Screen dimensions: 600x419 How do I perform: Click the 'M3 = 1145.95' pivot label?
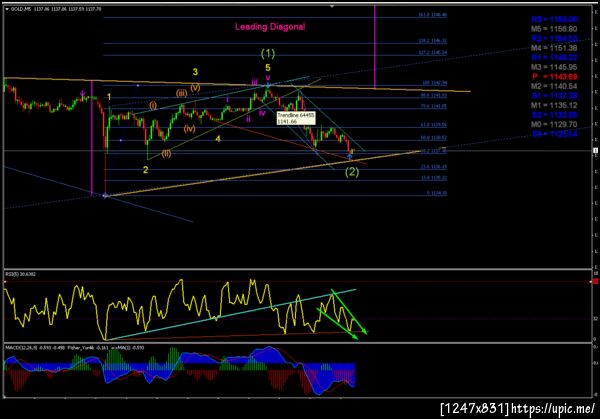point(554,67)
